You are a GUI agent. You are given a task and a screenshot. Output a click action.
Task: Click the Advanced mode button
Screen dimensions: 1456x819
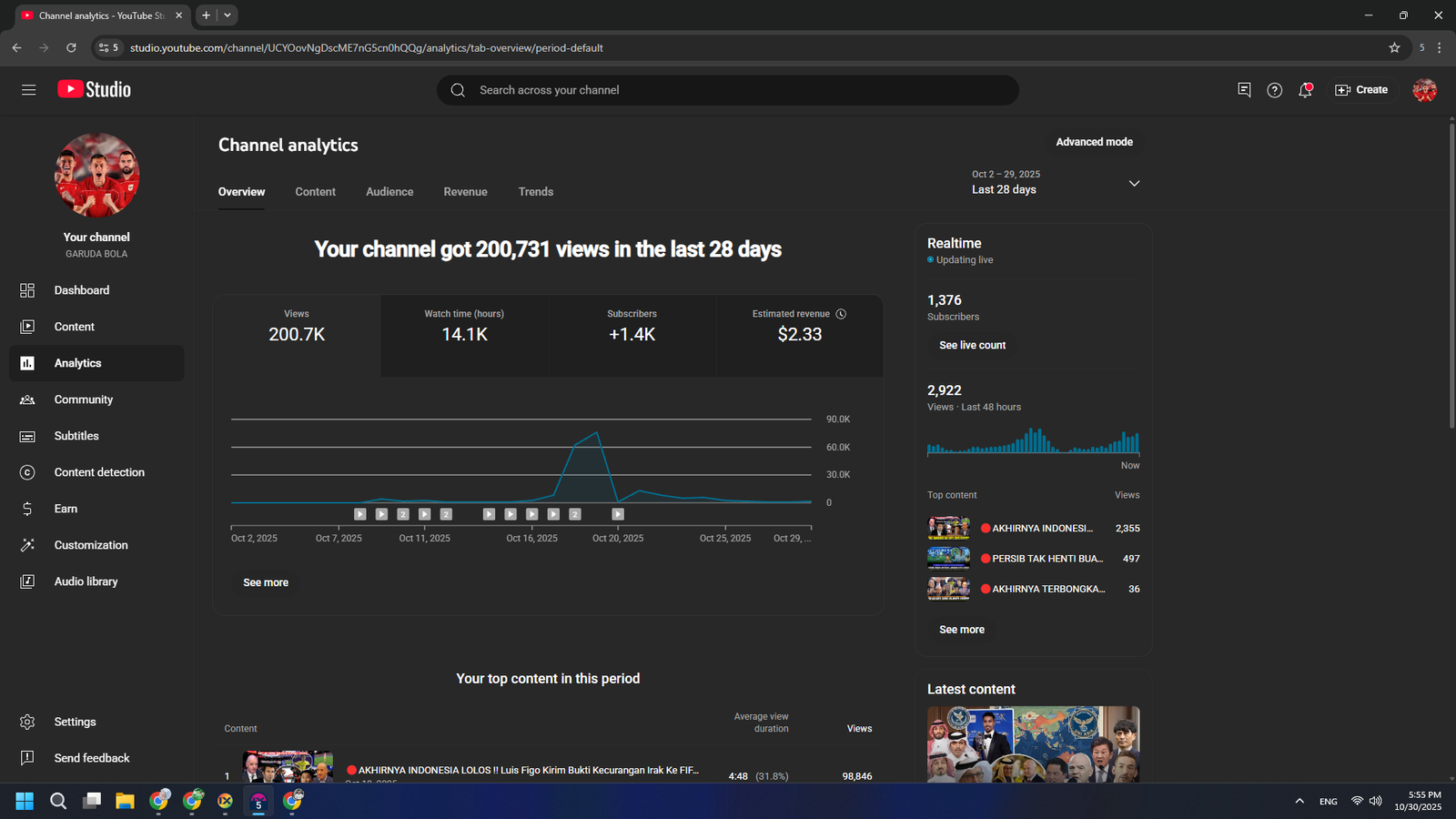coord(1094,142)
